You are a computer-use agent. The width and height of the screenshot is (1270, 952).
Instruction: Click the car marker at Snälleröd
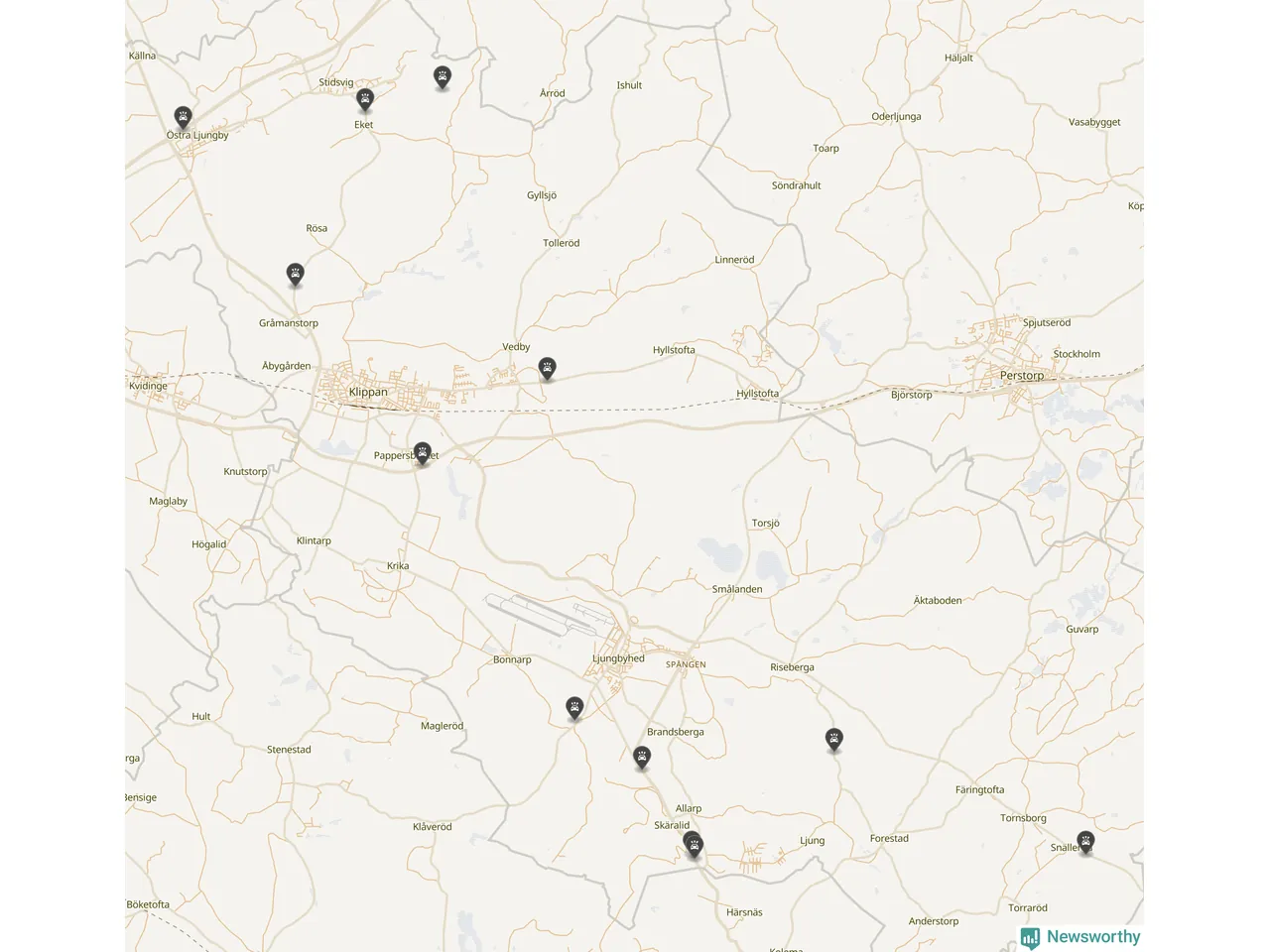point(1086,843)
